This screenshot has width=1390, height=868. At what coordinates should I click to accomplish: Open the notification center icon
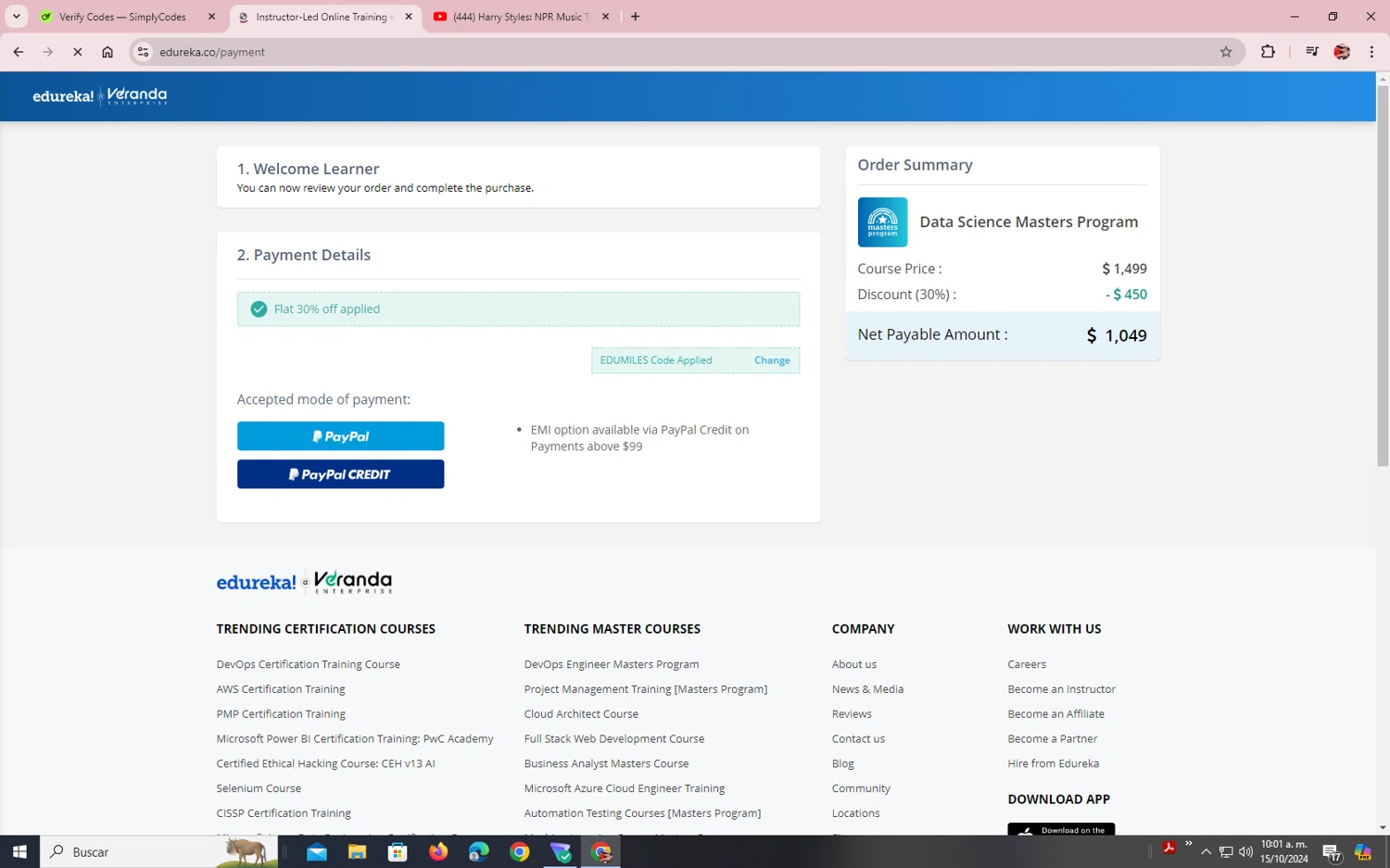pos(1332,852)
